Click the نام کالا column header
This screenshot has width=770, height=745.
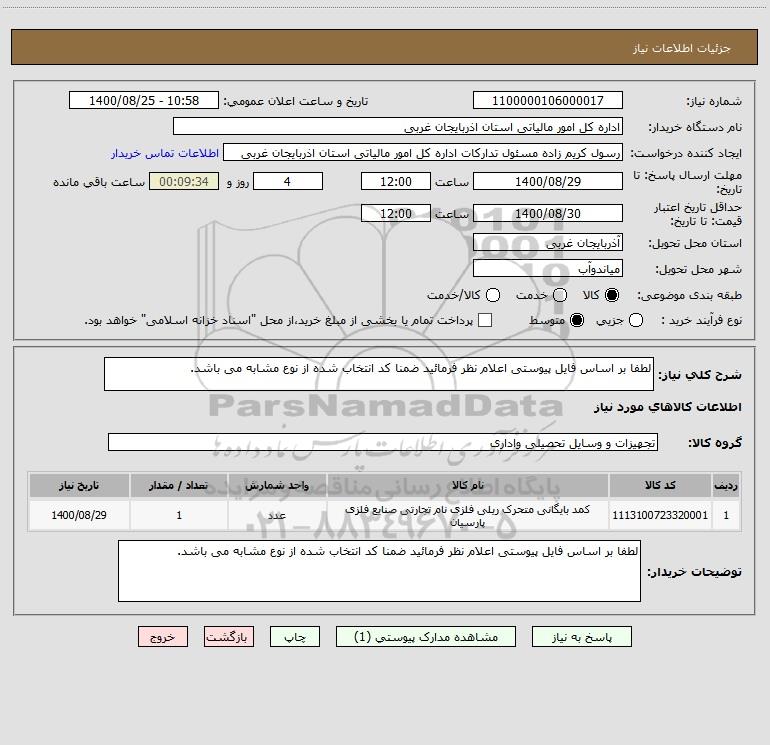(468, 486)
